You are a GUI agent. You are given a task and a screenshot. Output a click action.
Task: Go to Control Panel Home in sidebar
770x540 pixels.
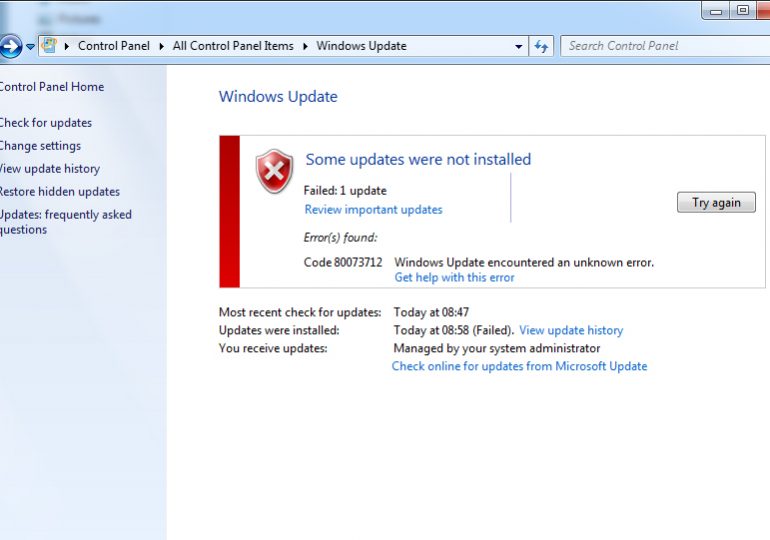click(x=51, y=87)
